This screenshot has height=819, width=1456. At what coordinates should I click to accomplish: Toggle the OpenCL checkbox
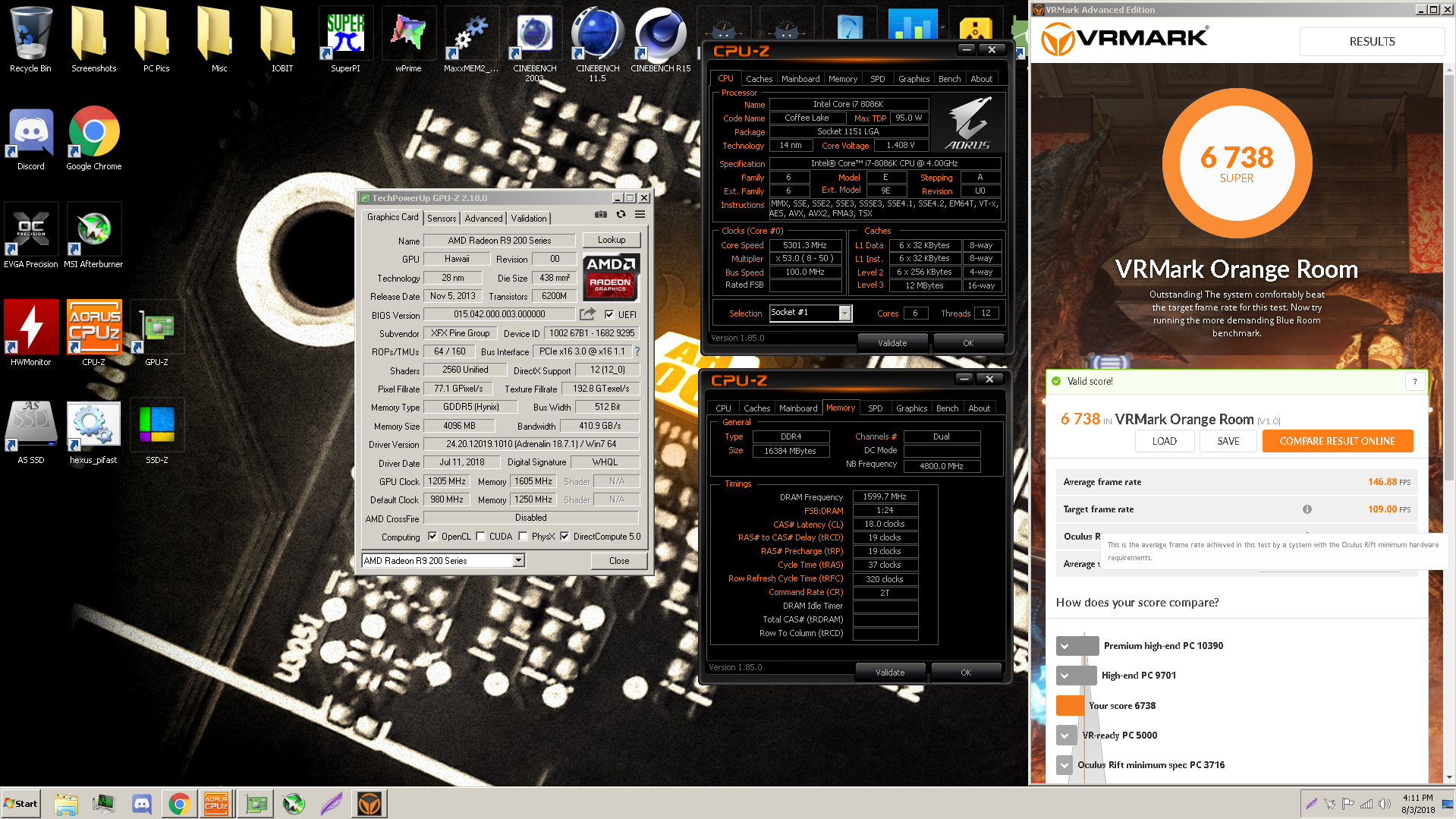point(432,536)
